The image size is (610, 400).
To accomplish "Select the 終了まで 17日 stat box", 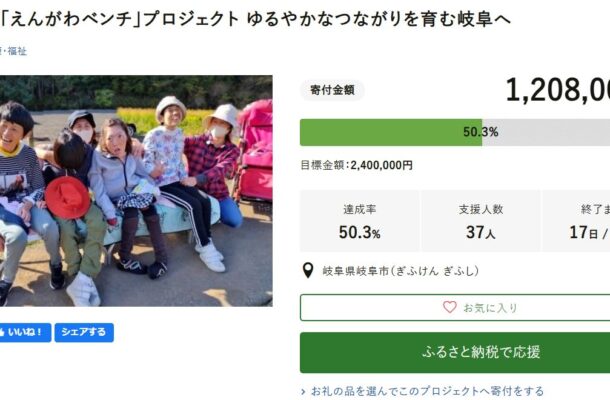I will pyautogui.click(x=576, y=221).
